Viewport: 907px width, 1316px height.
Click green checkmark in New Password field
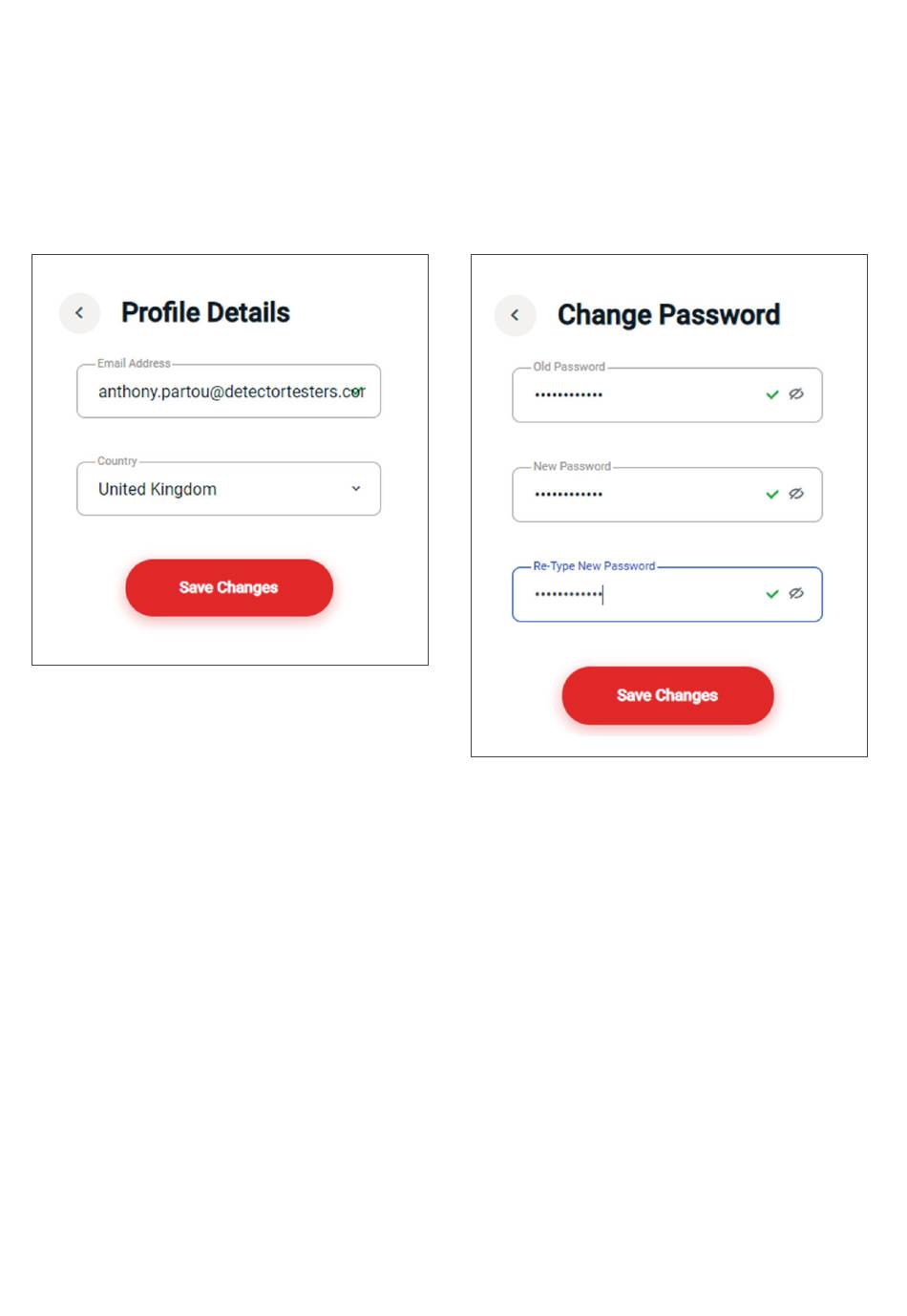tap(772, 495)
